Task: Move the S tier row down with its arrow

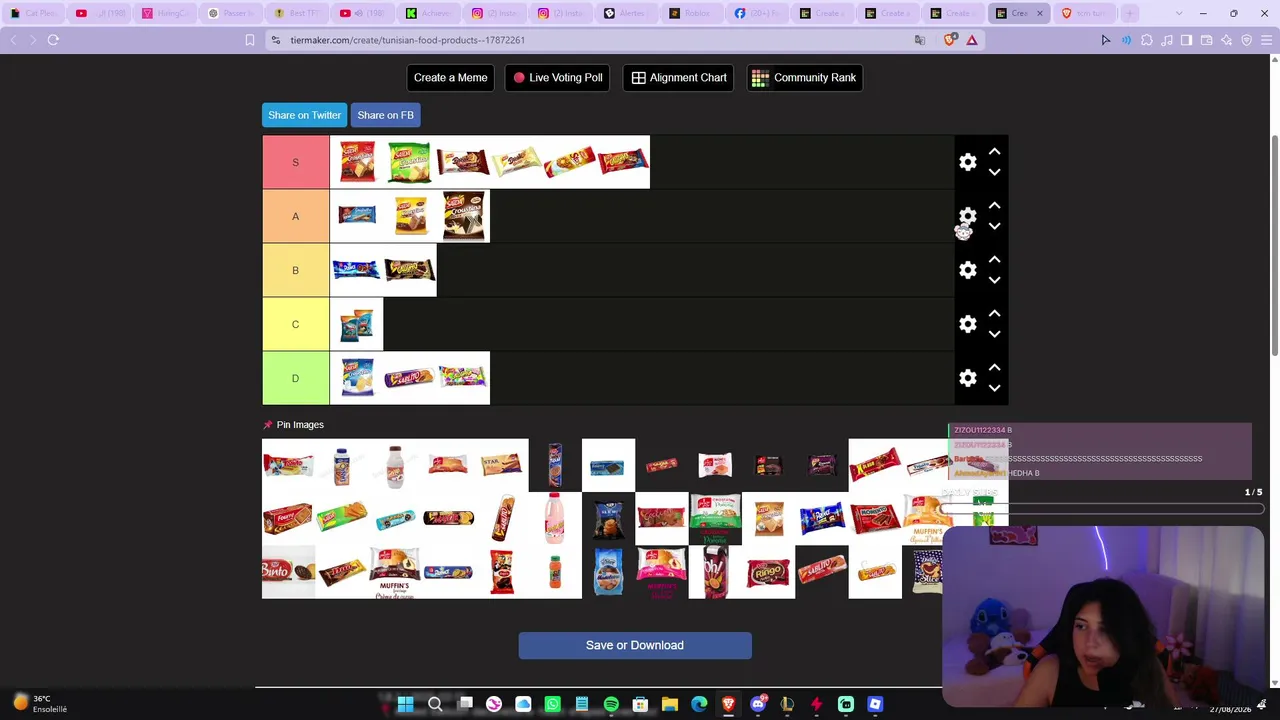Action: point(994,173)
